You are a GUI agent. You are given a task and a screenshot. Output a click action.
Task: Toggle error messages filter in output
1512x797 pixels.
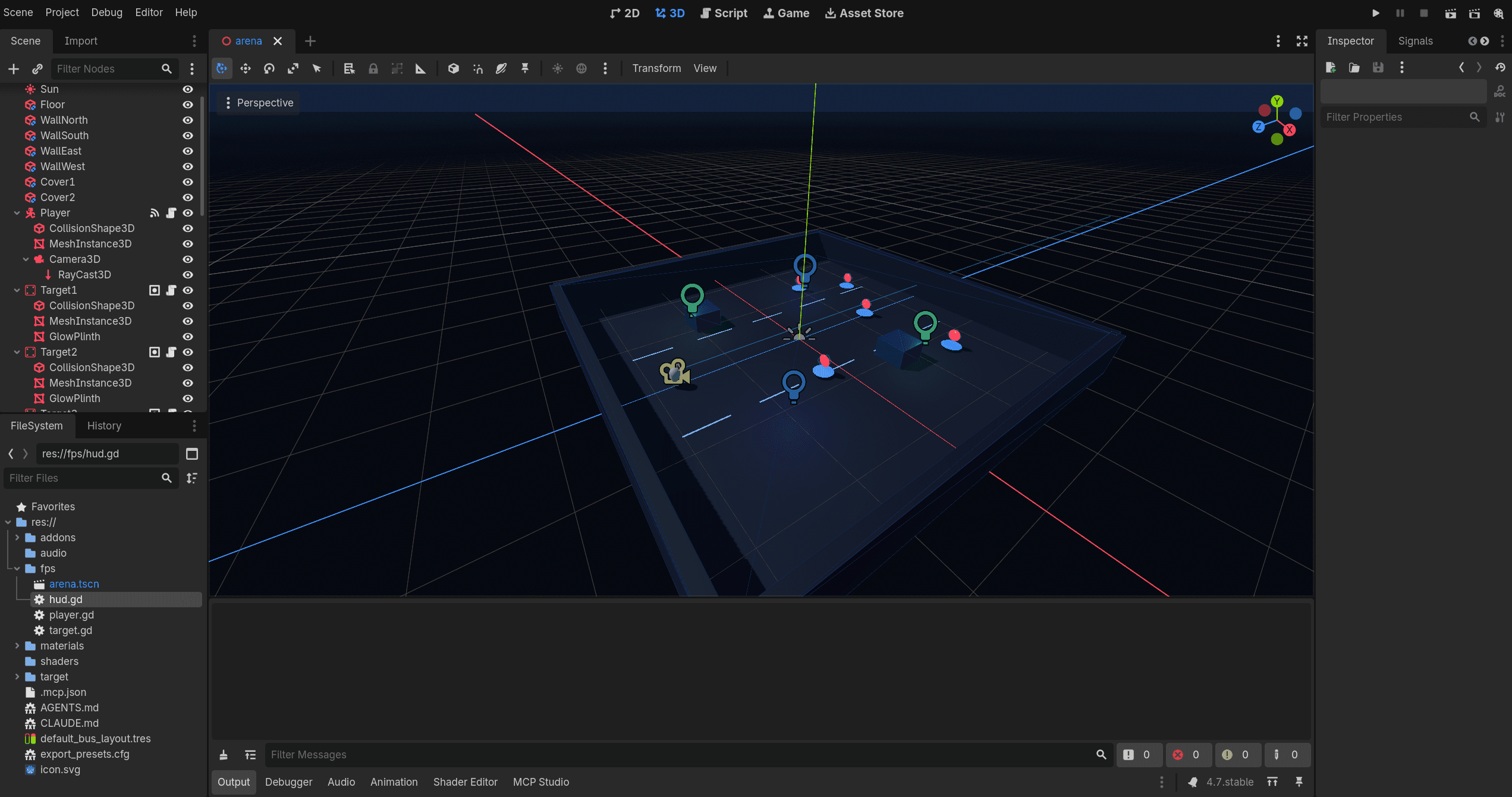pyautogui.click(x=1188, y=755)
